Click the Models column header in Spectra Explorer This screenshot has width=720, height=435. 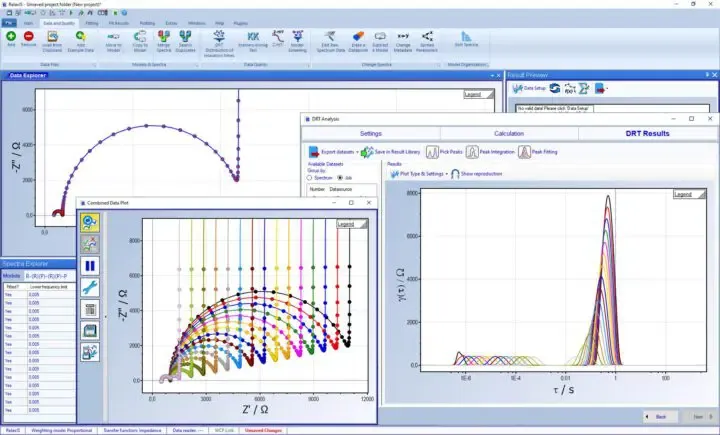[12, 274]
